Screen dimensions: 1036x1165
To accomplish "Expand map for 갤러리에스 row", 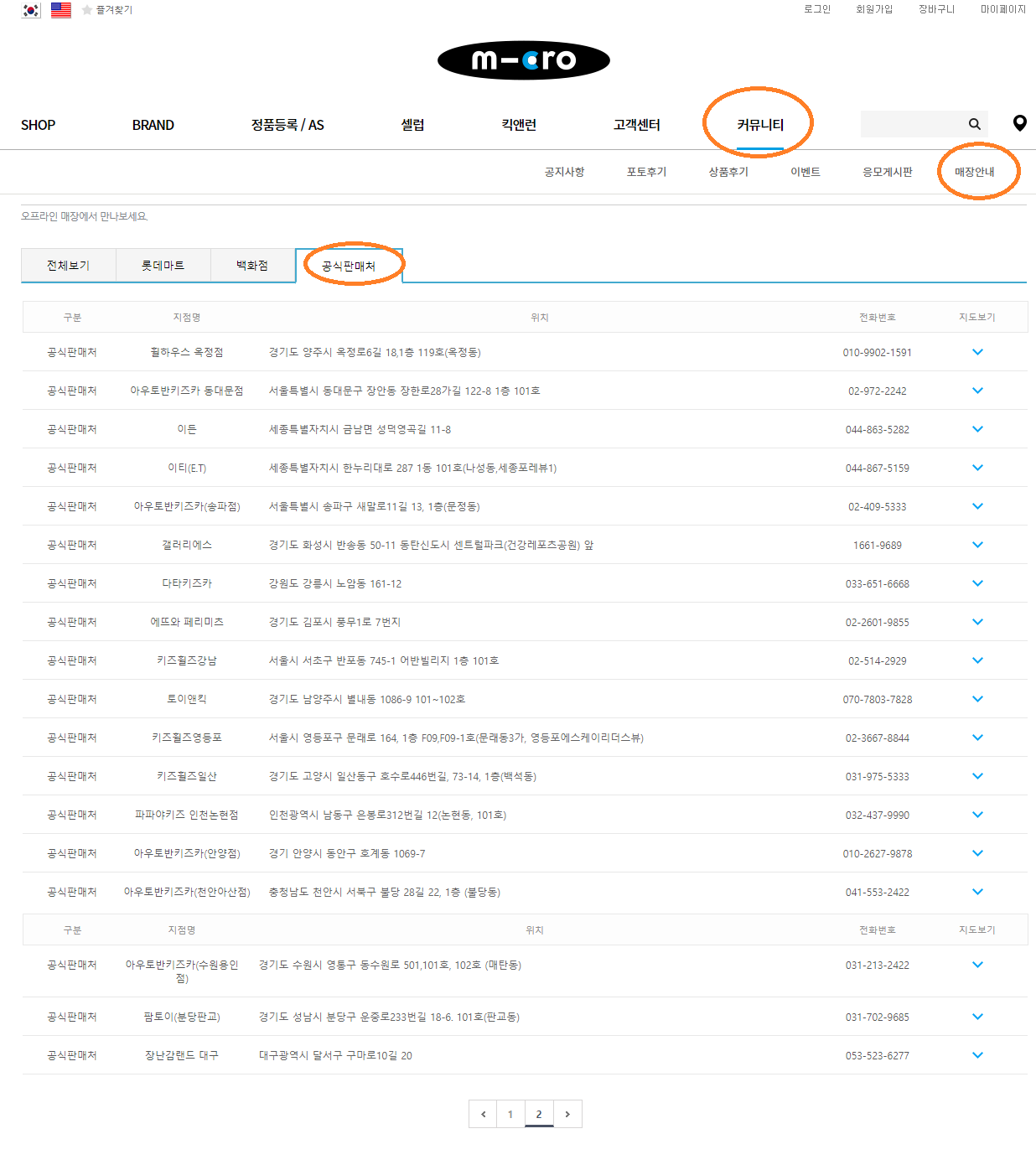I will click(x=977, y=545).
